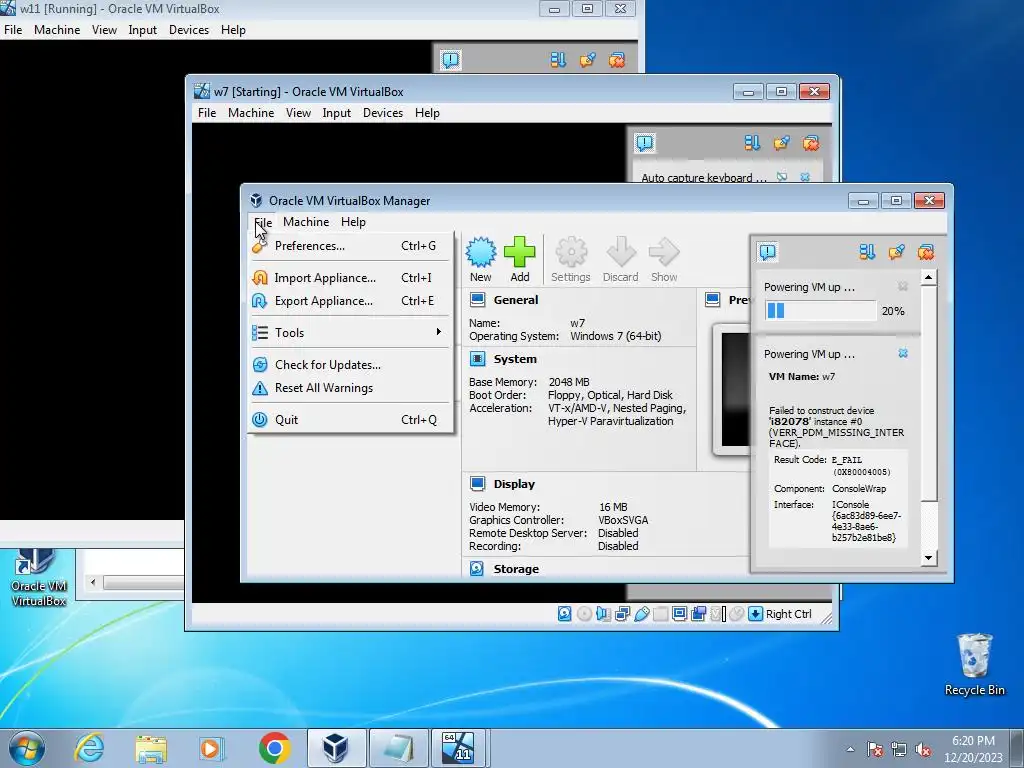This screenshot has height=768, width=1024.
Task: Open System section link in details
Action: pos(515,359)
